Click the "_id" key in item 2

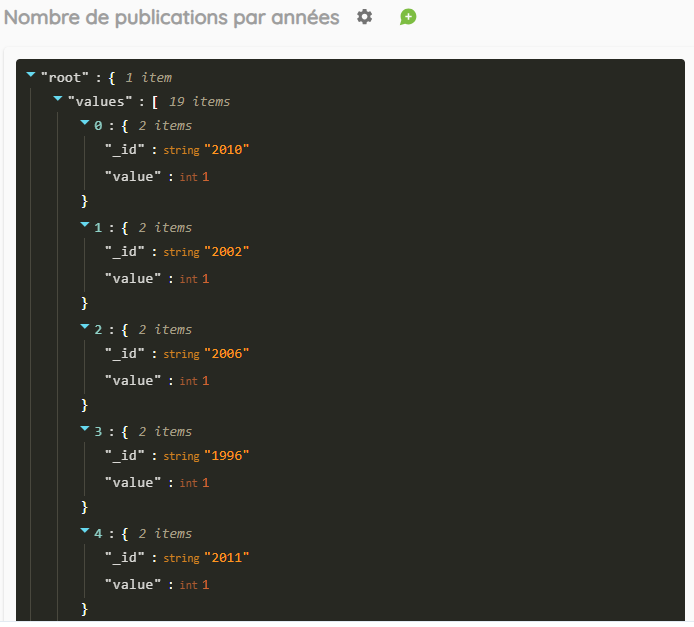[x=125, y=354]
